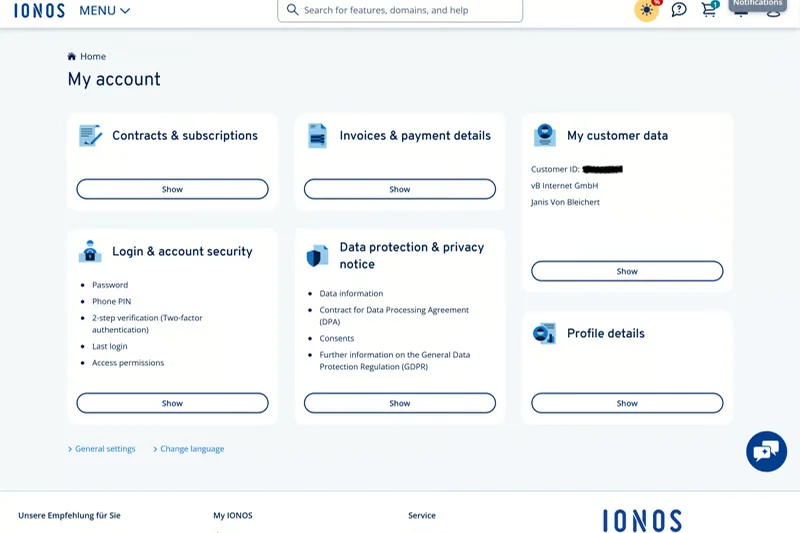Click the 'My account' page title
Viewport: 800px width, 533px height.
(114, 79)
